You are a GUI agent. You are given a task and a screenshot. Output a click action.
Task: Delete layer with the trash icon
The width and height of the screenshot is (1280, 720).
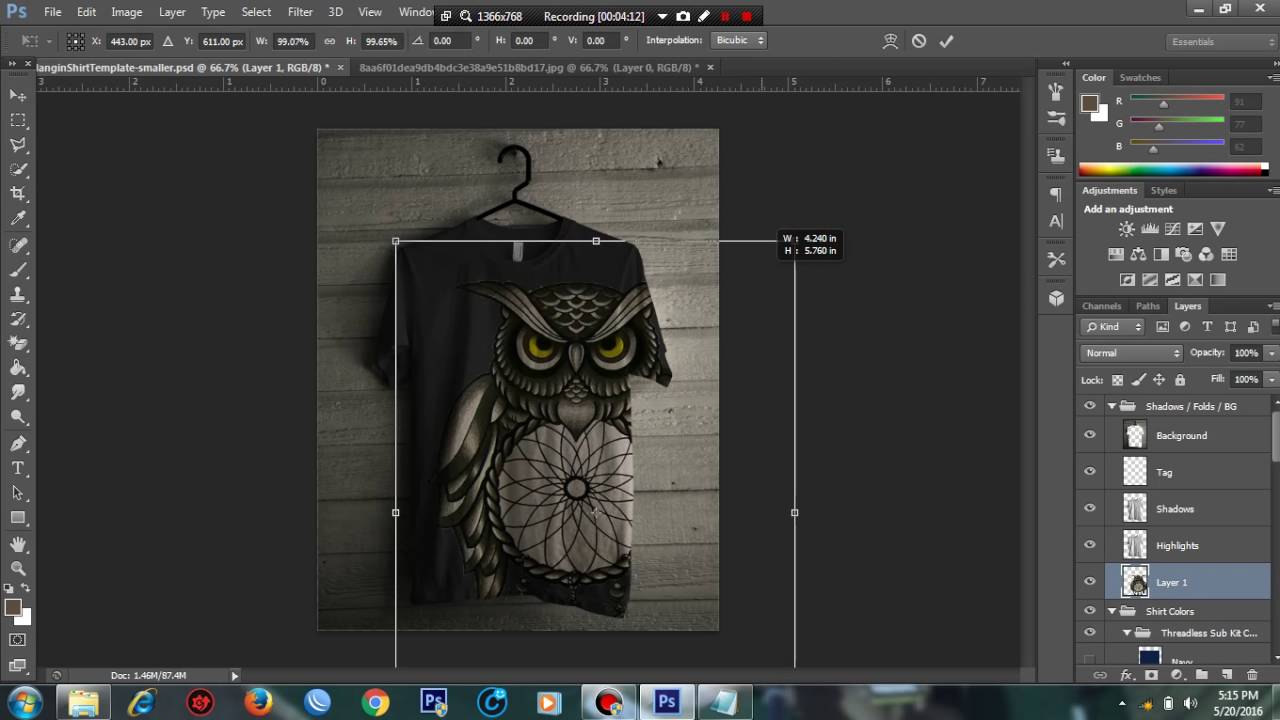[x=1254, y=676]
